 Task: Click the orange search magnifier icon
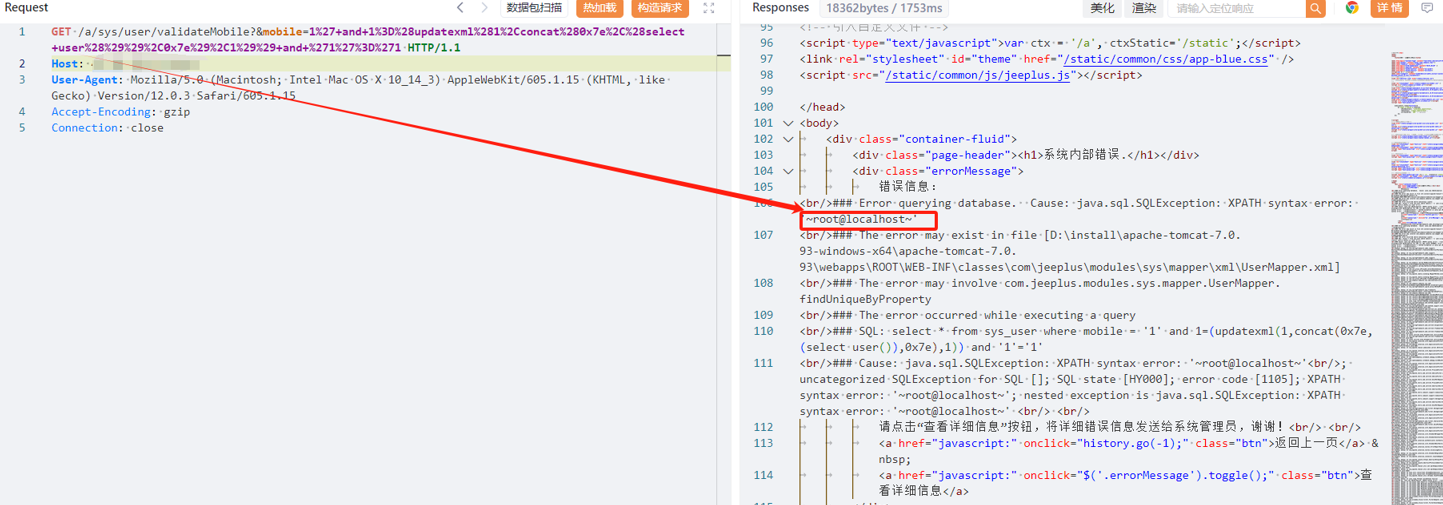tap(1315, 8)
